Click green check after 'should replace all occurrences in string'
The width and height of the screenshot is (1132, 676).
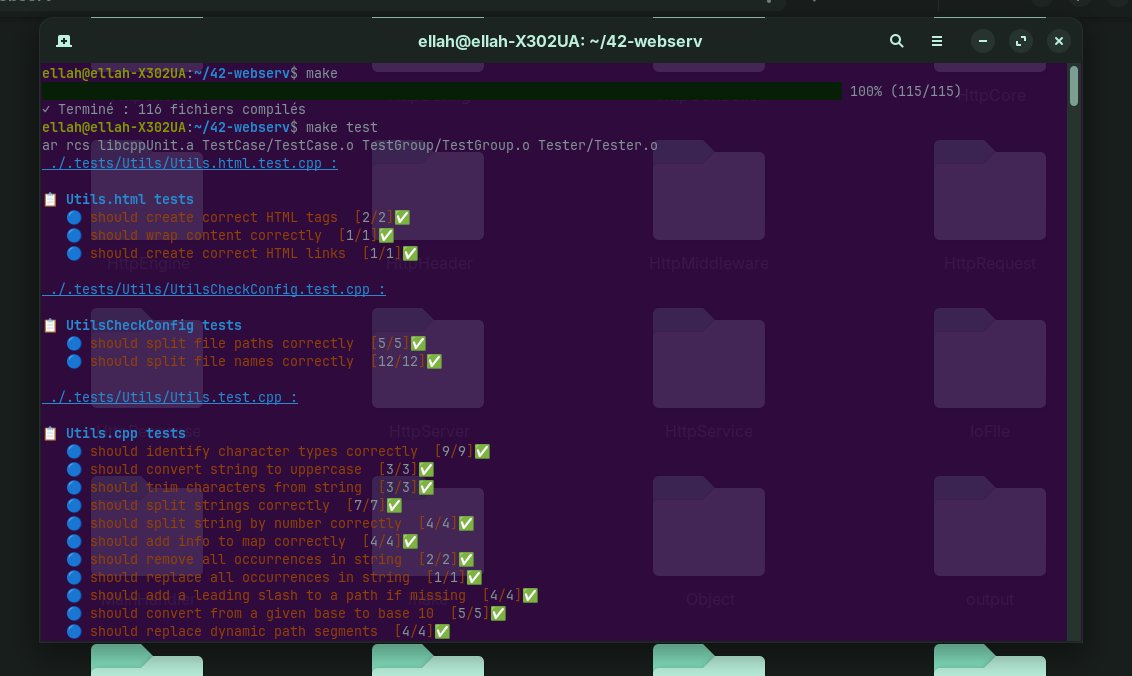[x=474, y=578]
